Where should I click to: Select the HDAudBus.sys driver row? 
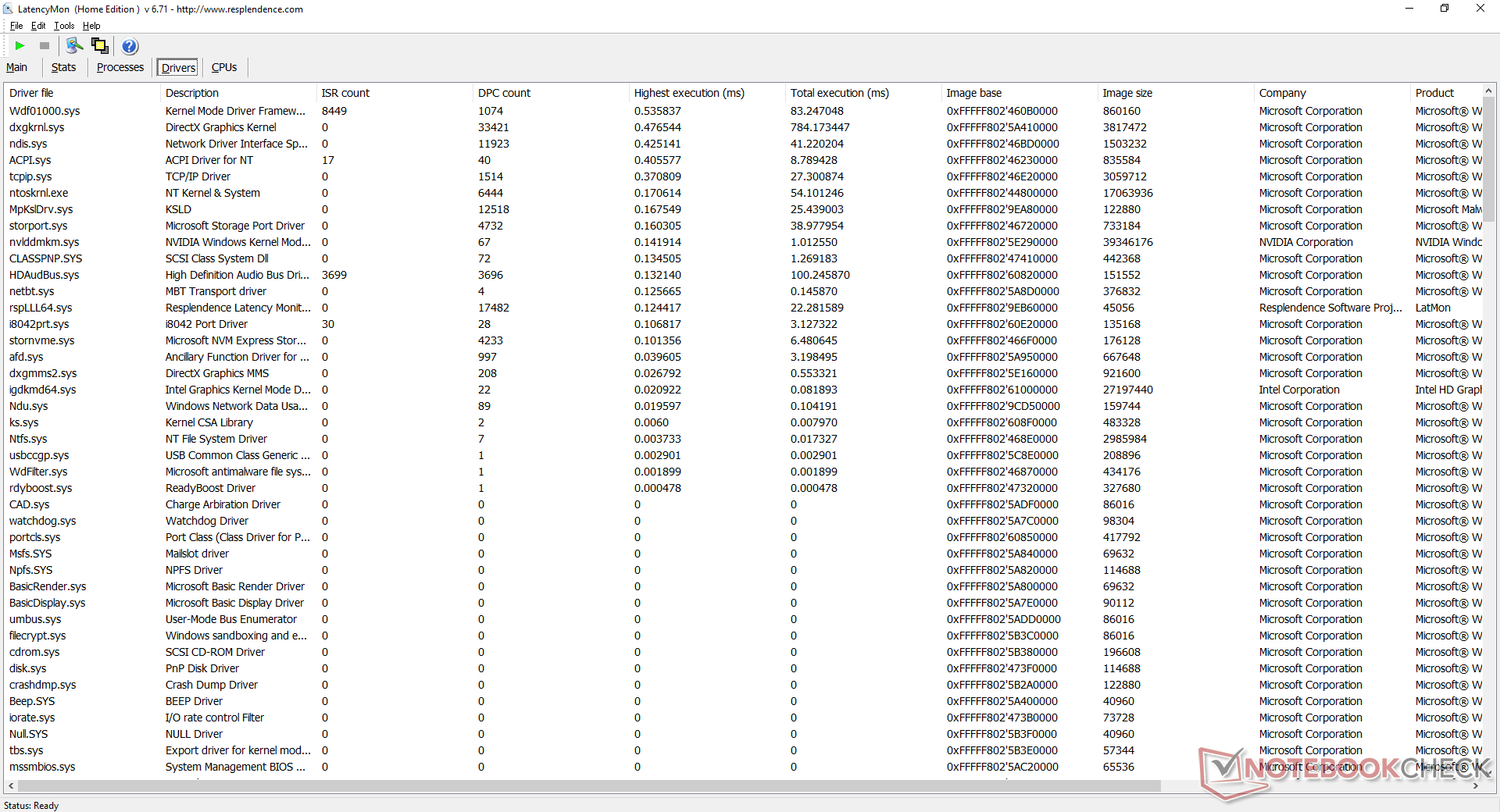click(x=743, y=275)
